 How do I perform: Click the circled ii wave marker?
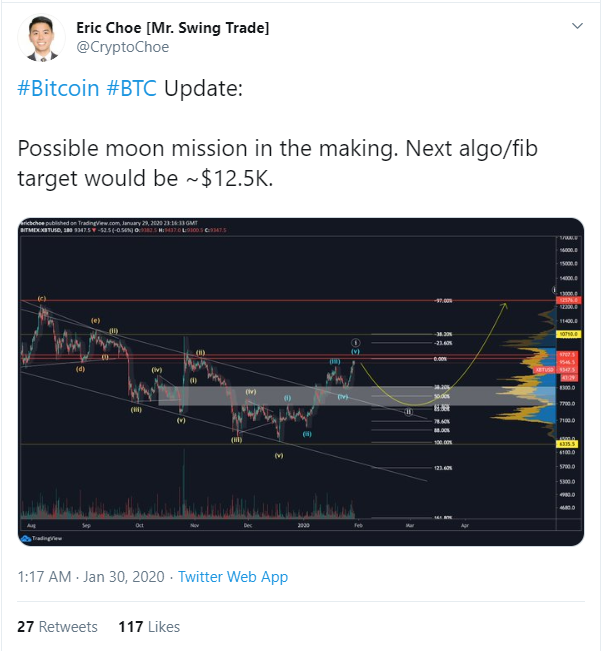click(x=409, y=412)
